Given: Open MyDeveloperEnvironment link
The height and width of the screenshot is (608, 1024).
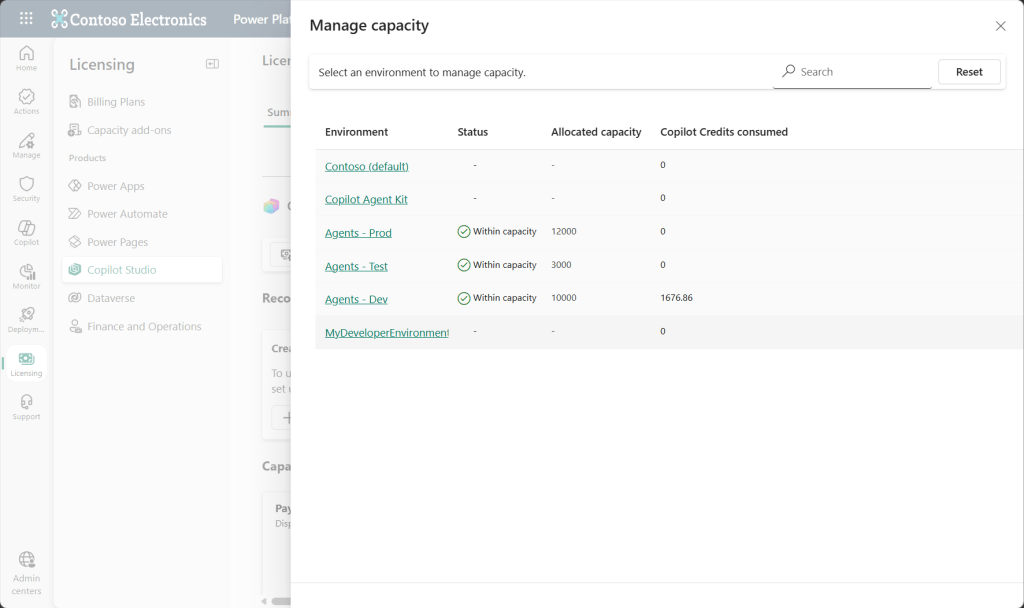Looking at the screenshot, I should (387, 332).
